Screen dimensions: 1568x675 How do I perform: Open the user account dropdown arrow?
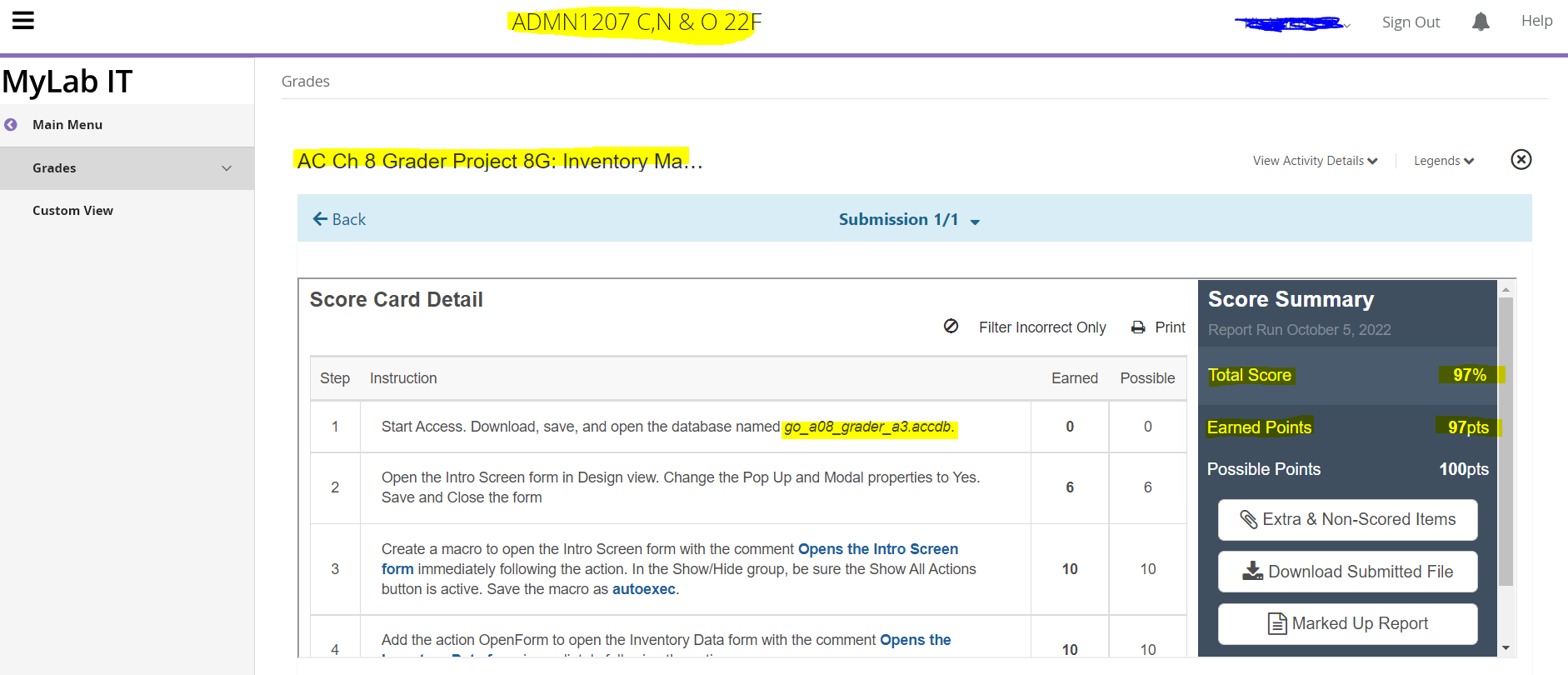tap(1347, 25)
